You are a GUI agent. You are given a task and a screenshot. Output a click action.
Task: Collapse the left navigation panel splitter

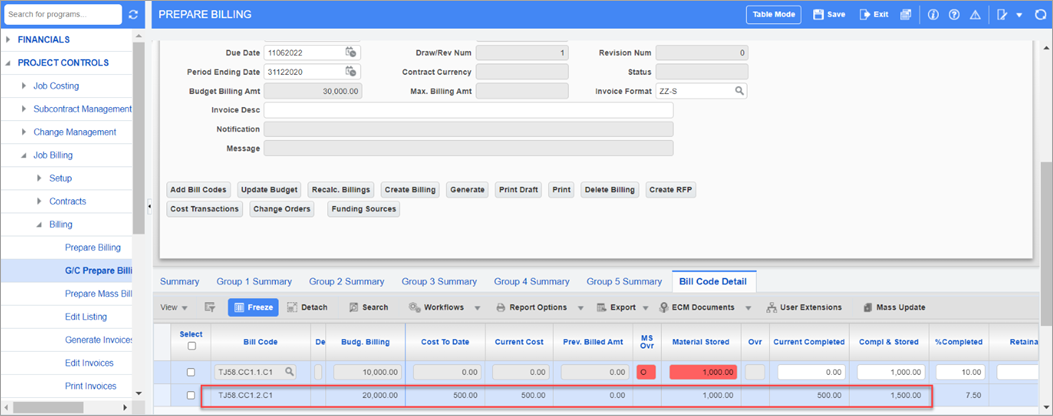148,205
